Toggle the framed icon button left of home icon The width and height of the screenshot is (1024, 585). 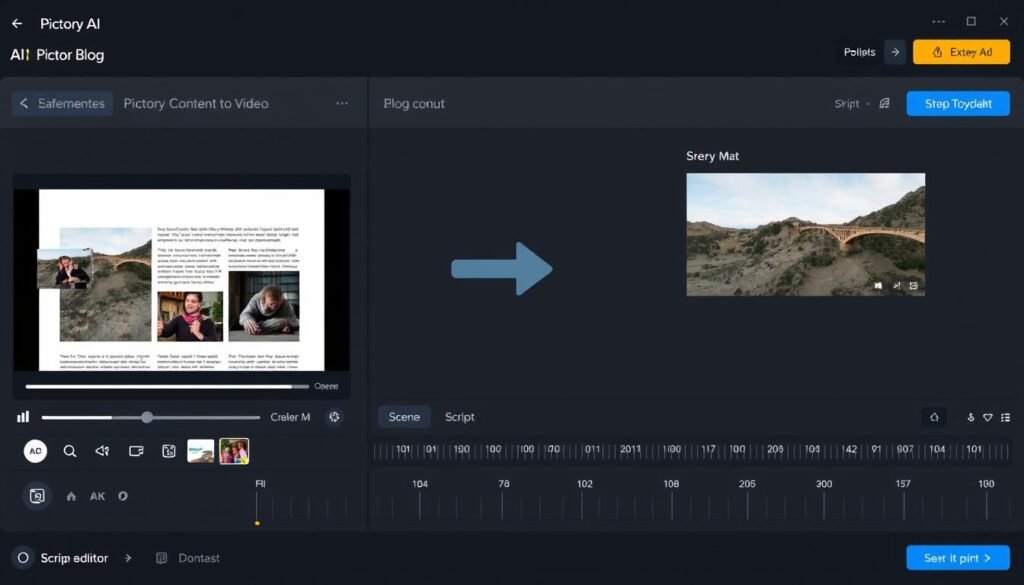tap(36, 495)
